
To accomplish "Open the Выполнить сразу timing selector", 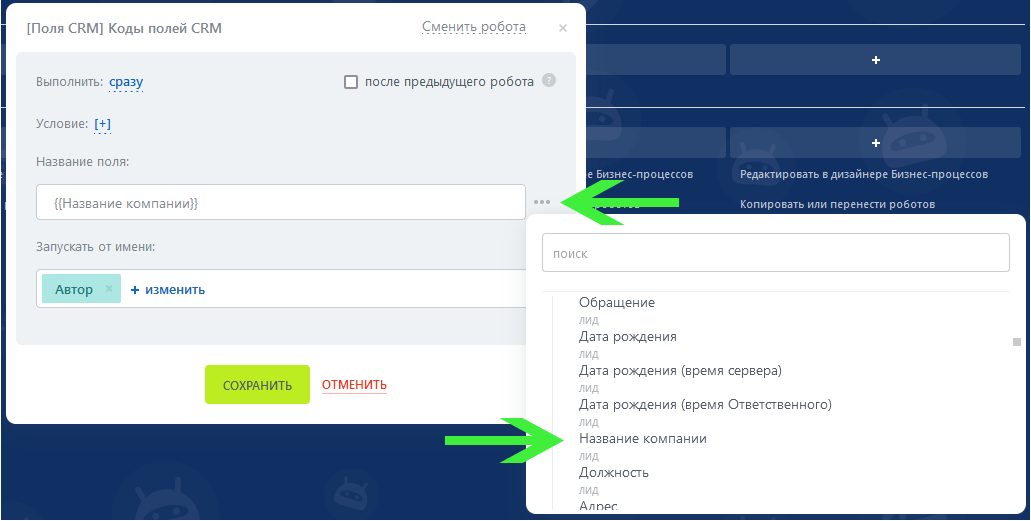I will tap(126, 82).
